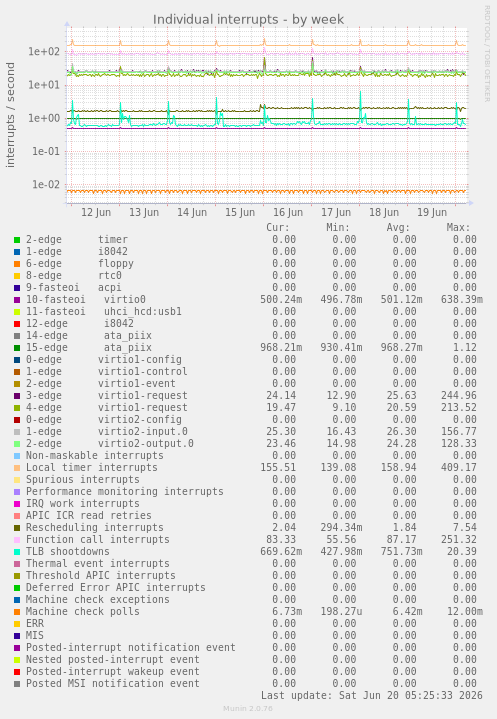Click the 'Munin 2.0.76' footer text

coord(248,709)
